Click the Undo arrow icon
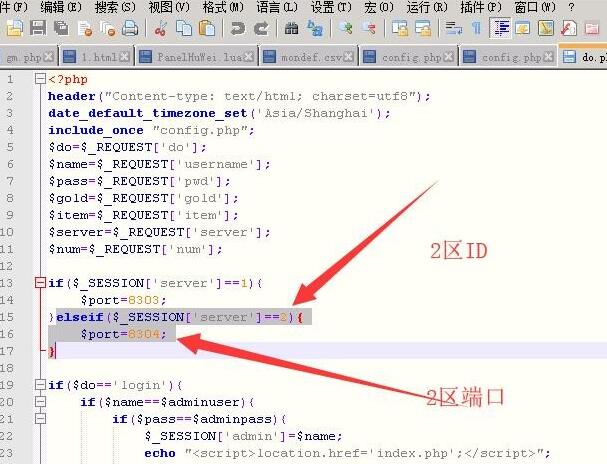607x464 pixels. pos(237,29)
